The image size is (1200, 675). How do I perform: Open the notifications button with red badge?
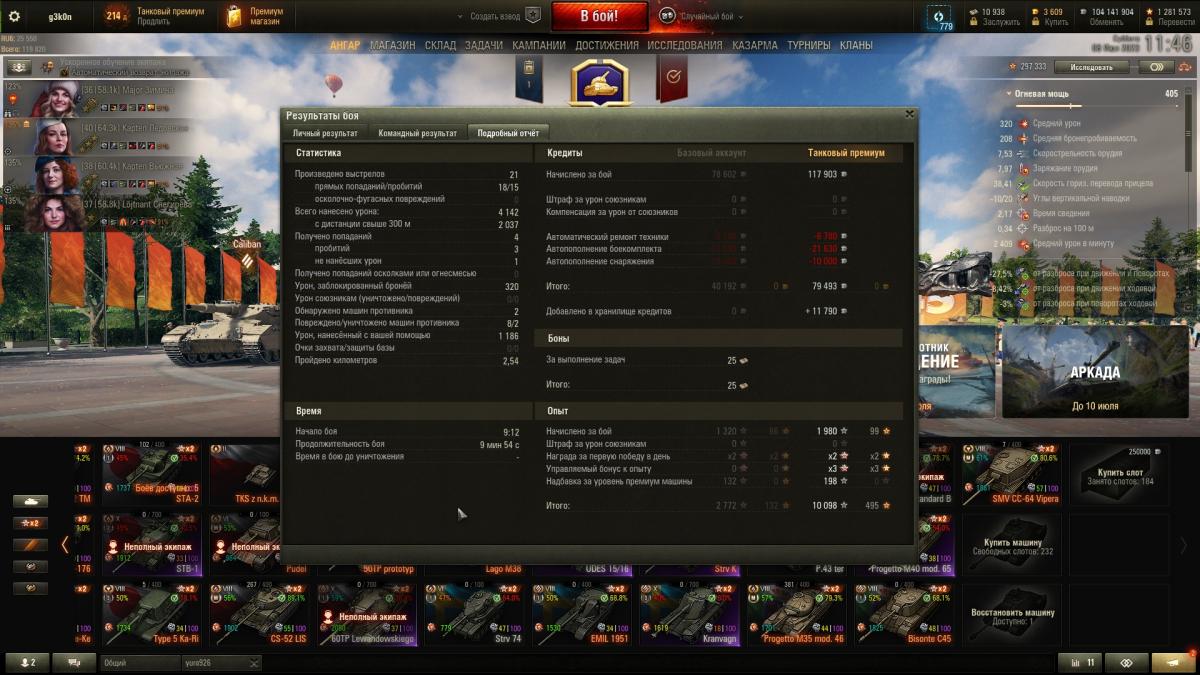pyautogui.click(x=1172, y=662)
